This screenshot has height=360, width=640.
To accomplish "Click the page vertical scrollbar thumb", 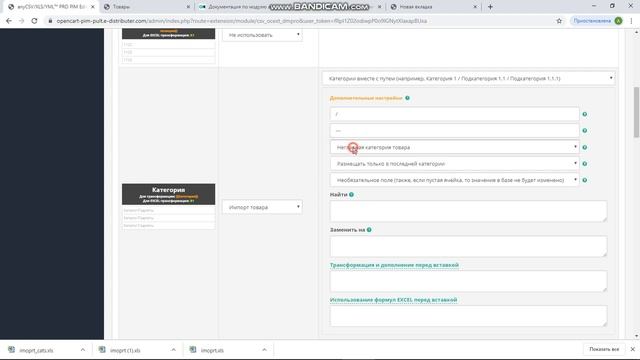I will 636,112.
